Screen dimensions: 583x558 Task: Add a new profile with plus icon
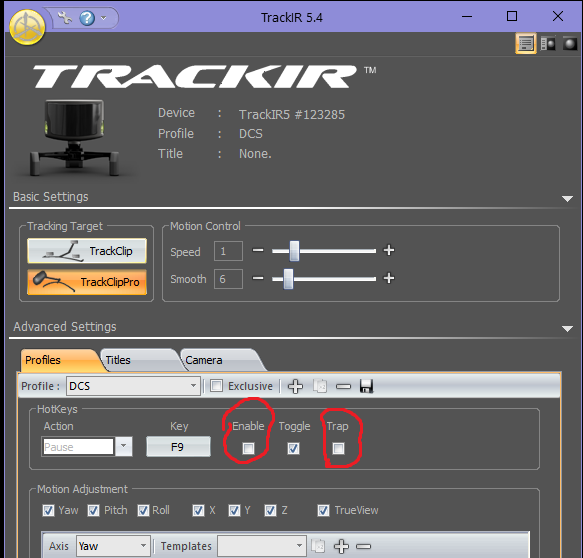[x=296, y=386]
